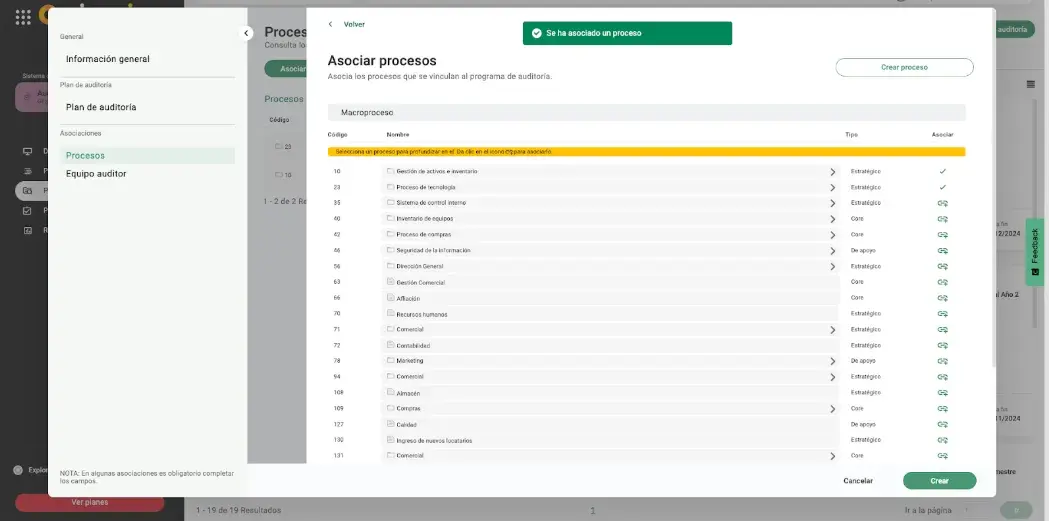
Task: Click the apps grid icon at top left
Action: (23, 17)
